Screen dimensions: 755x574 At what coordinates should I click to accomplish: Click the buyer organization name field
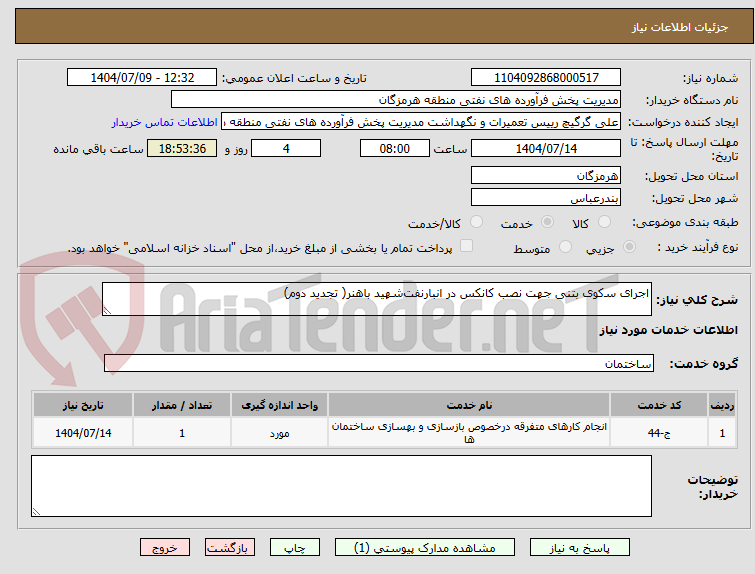point(396,100)
